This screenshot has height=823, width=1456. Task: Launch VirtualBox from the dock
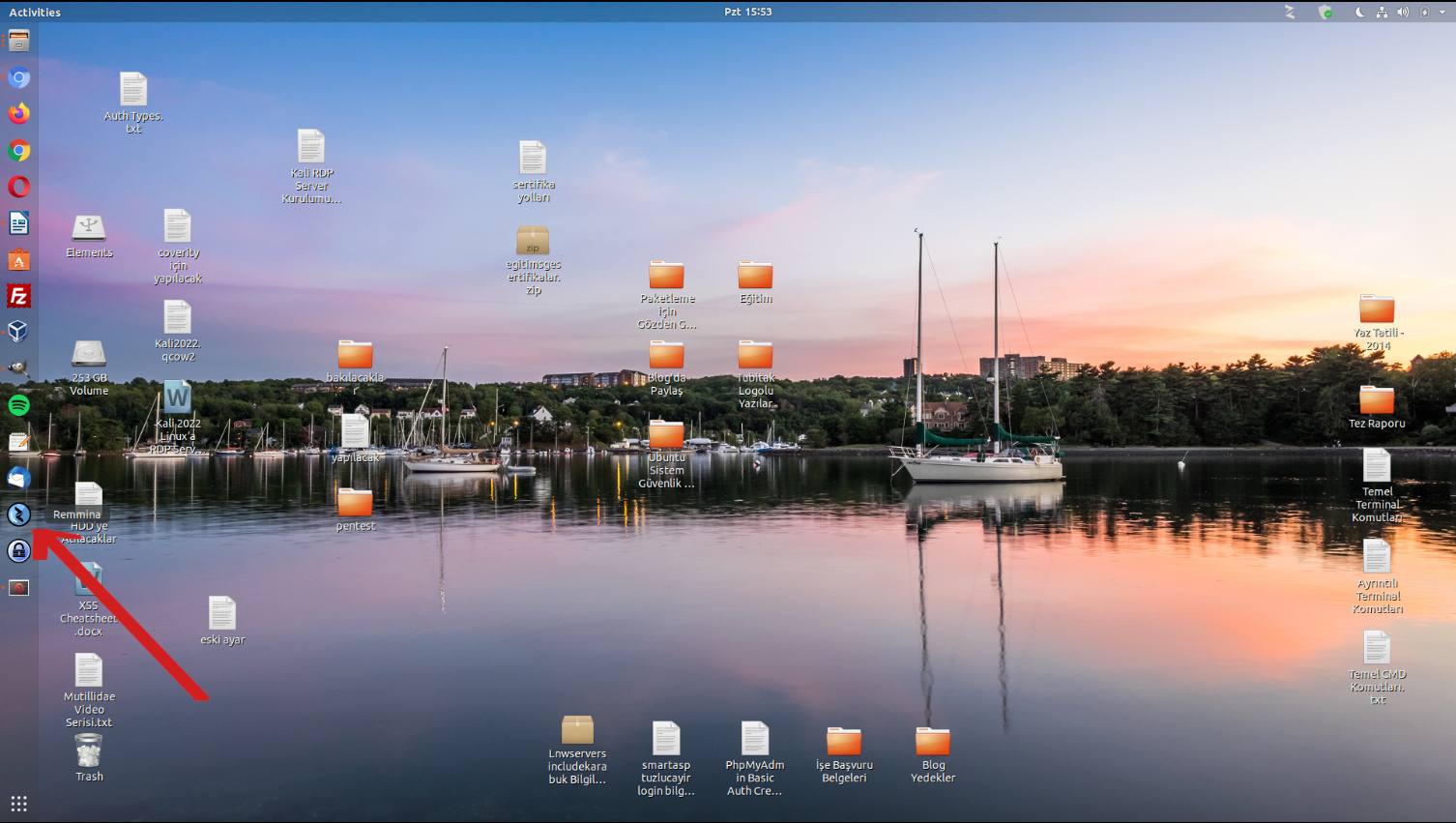18,332
